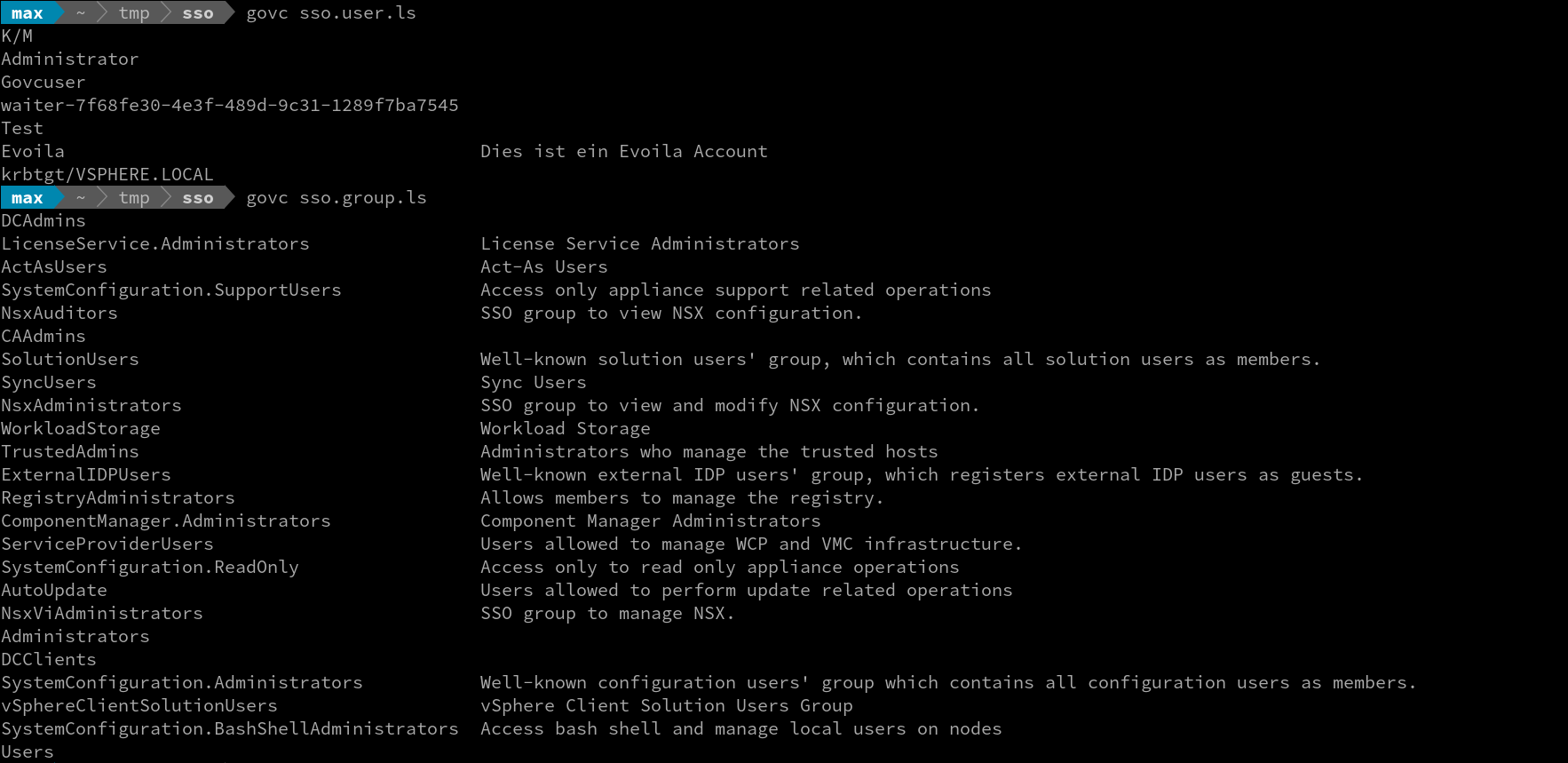This screenshot has height=763, width=1568.
Task: Click the "govc sso.group.ls" command text
Action: tap(336, 198)
